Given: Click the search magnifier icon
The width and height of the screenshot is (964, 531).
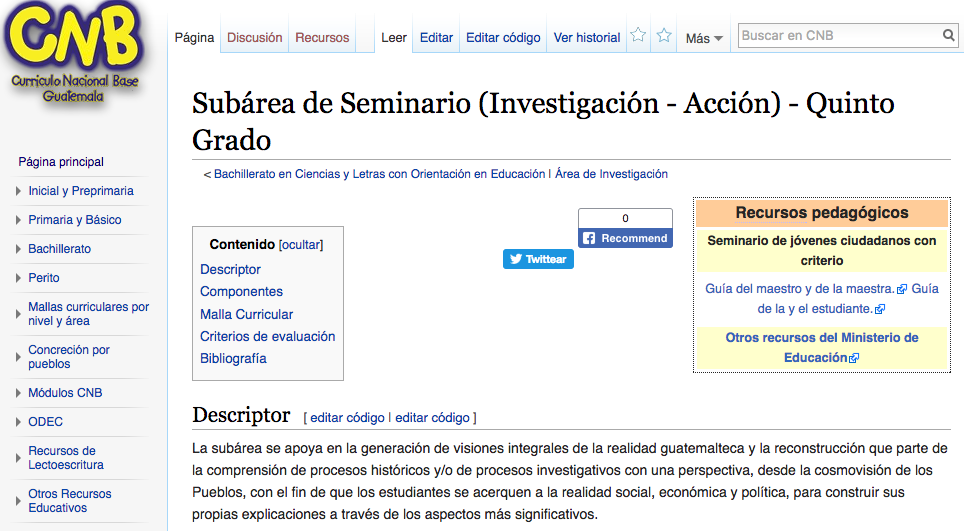Looking at the screenshot, I should 949,36.
